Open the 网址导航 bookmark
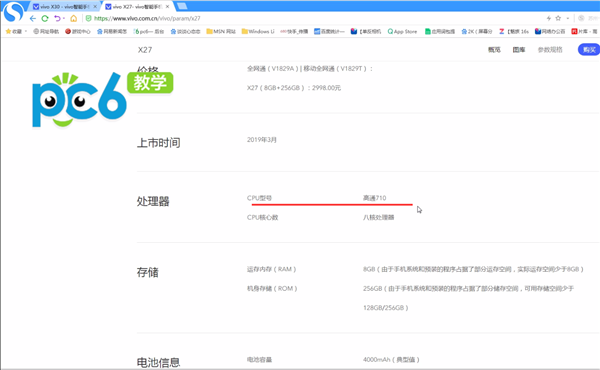The width and height of the screenshot is (600, 370). [x=46, y=31]
